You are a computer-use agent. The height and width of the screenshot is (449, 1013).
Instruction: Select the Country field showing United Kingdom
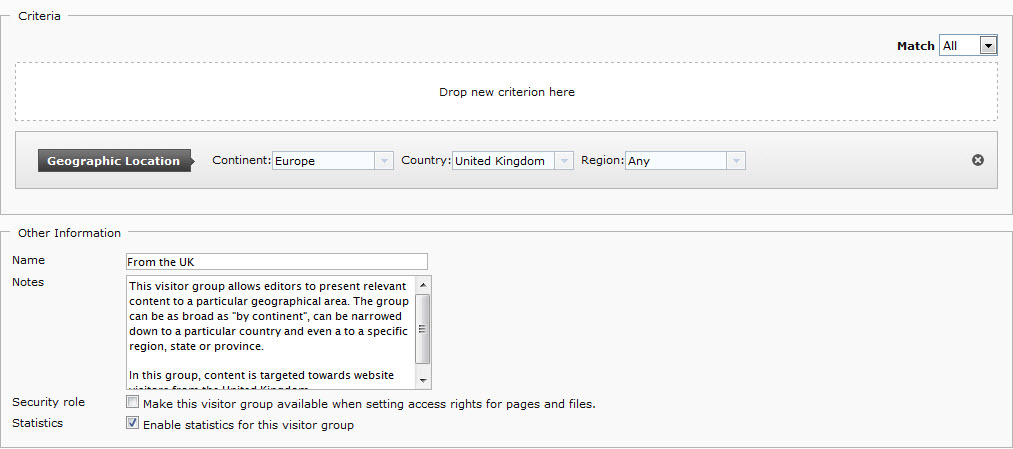click(502, 161)
